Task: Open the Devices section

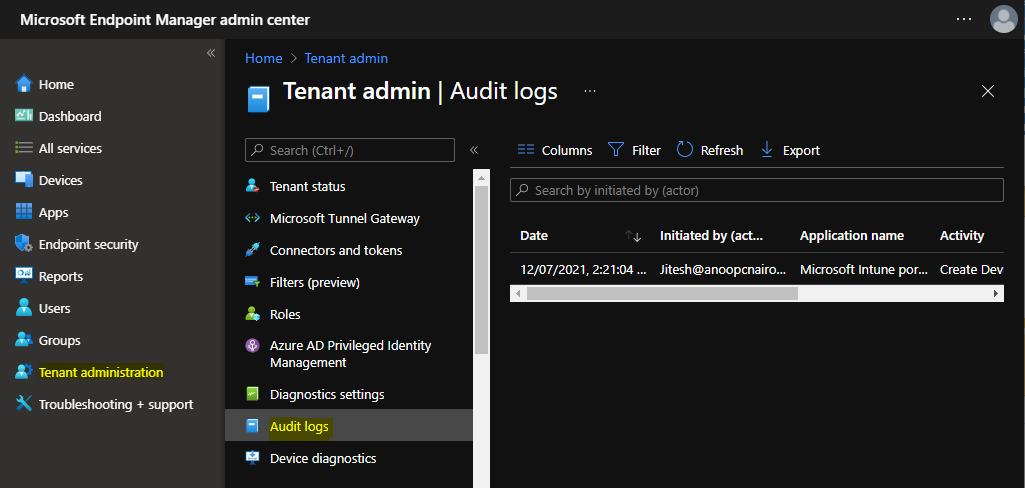Action: tap(61, 180)
